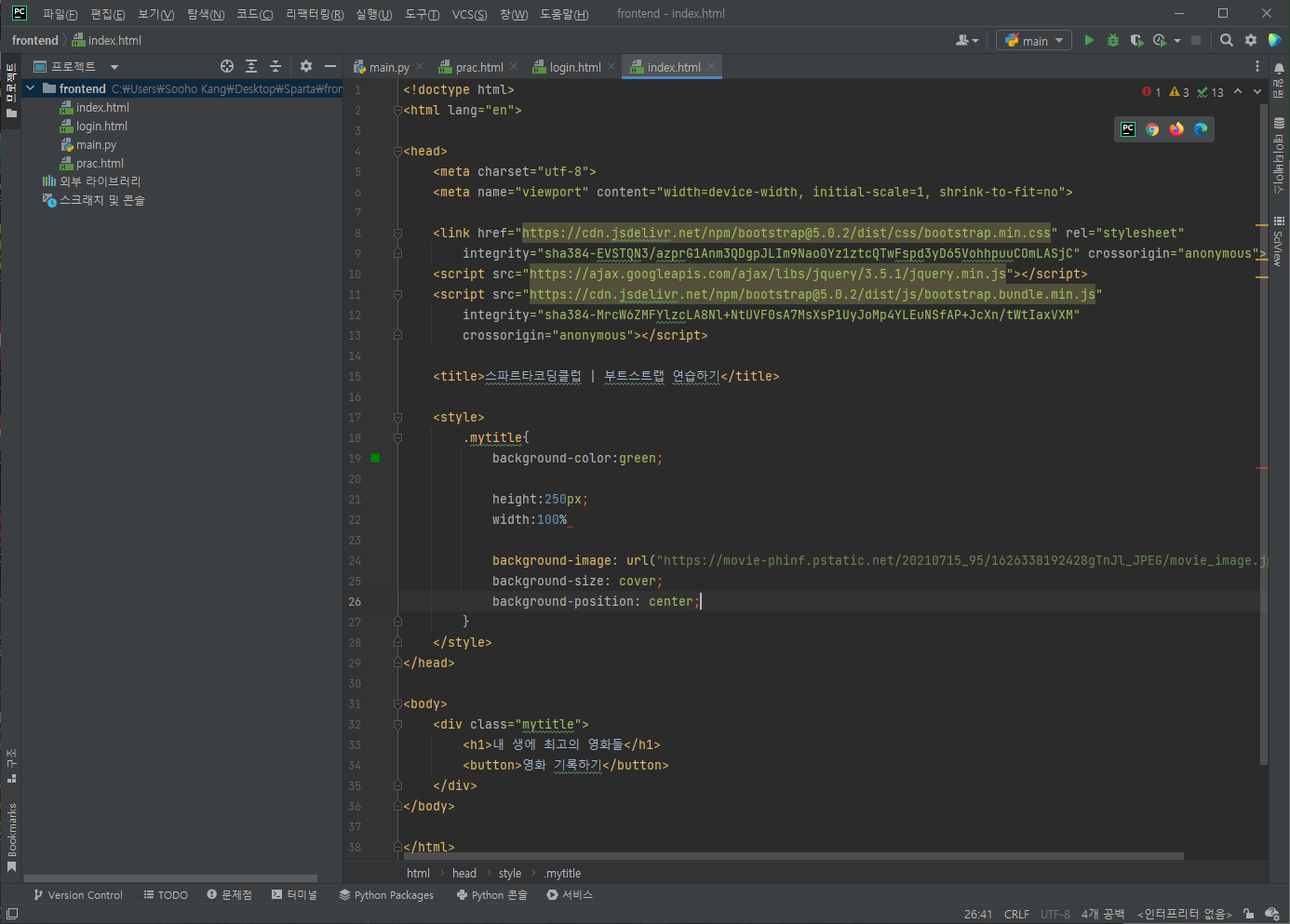
Task: Switch to the main.py editor tab
Action: pos(388,67)
